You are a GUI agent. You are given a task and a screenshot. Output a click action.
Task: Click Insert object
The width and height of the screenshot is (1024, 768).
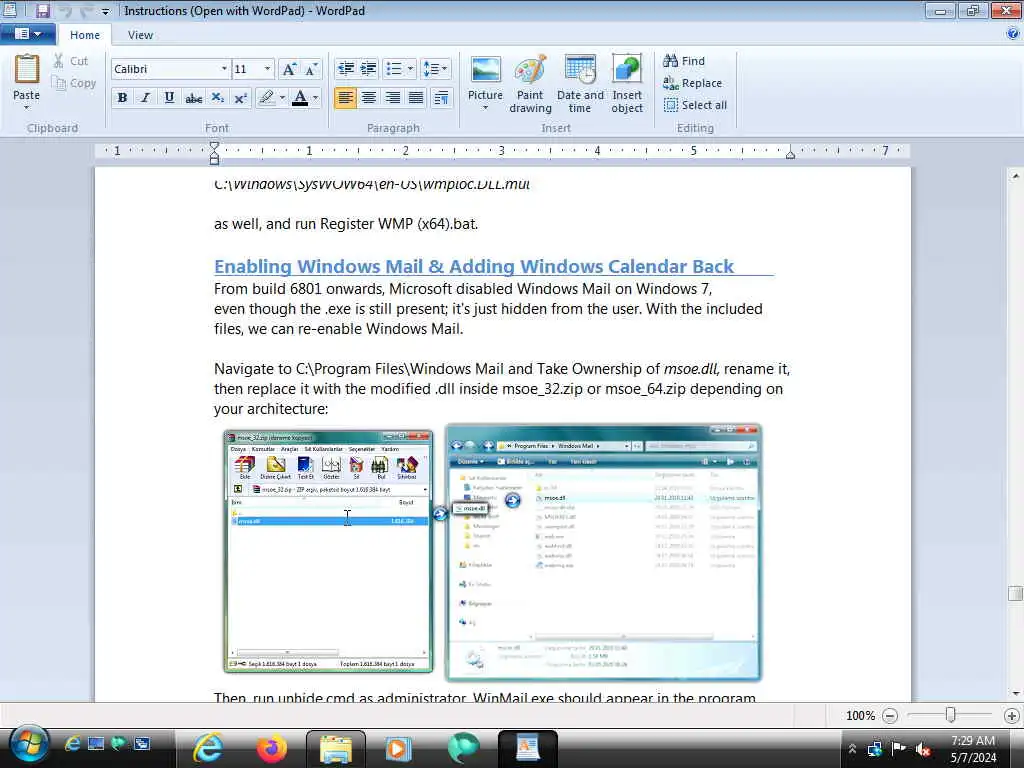tap(627, 84)
